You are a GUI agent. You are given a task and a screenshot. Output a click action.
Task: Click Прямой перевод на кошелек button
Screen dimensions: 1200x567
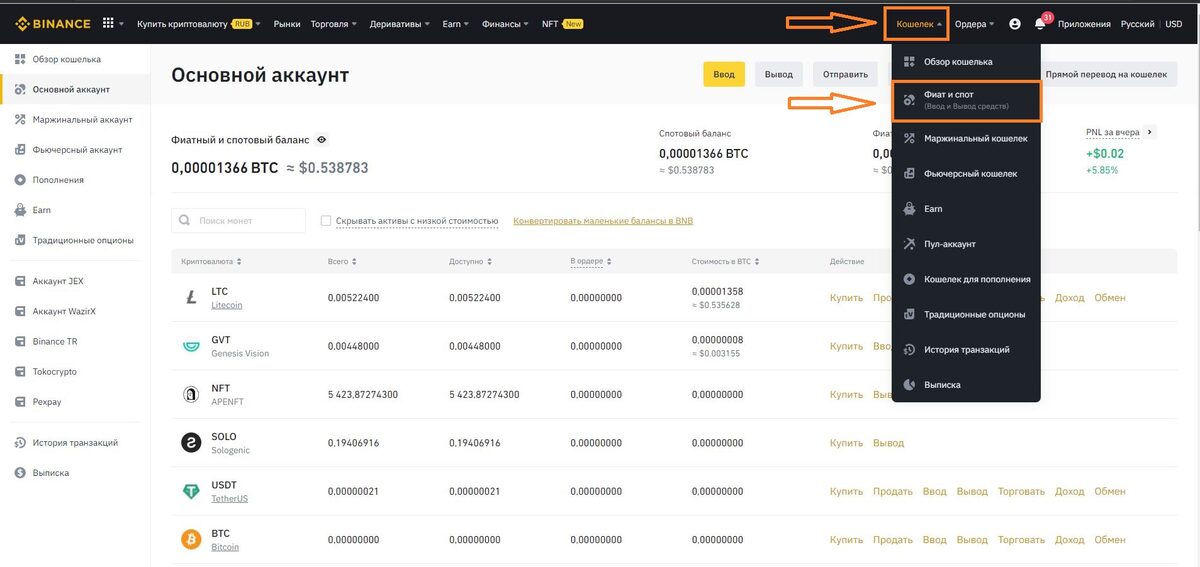1105,74
